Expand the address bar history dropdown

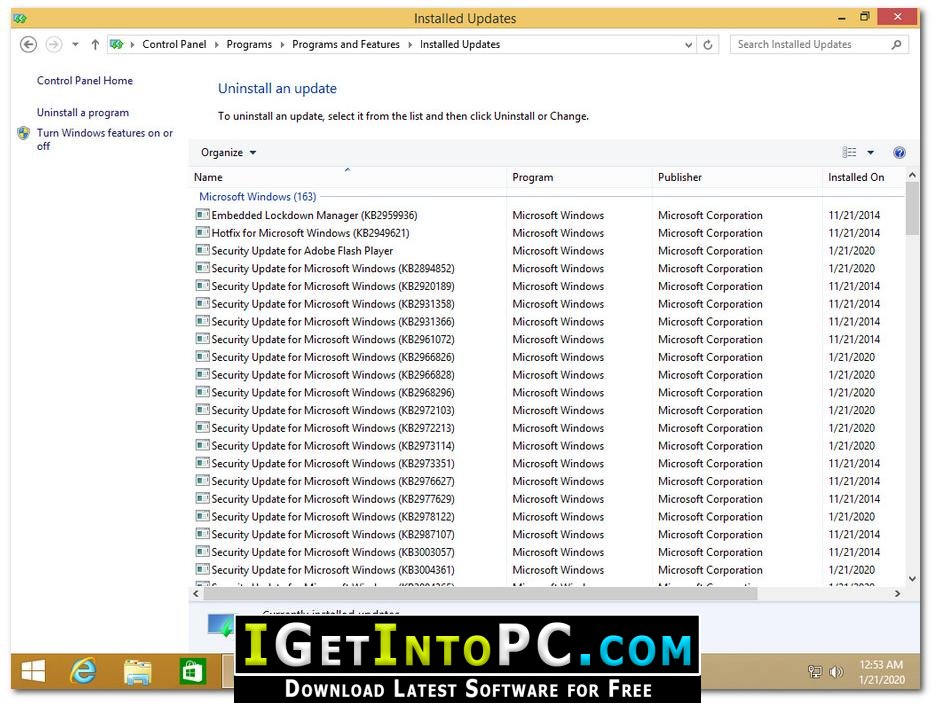pyautogui.click(x=688, y=45)
